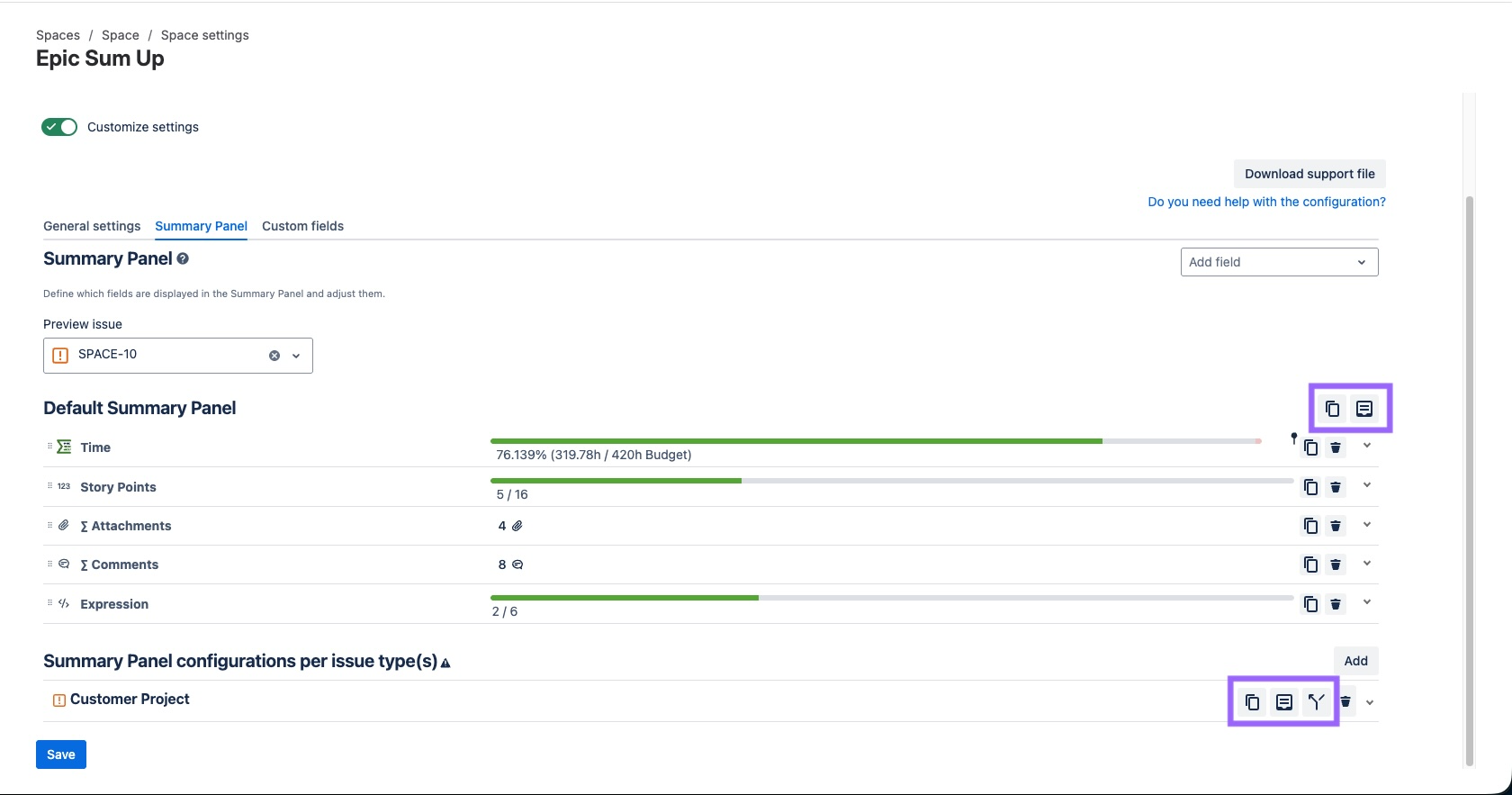Click the Download support file button
1512x795 pixels.
pos(1309,174)
